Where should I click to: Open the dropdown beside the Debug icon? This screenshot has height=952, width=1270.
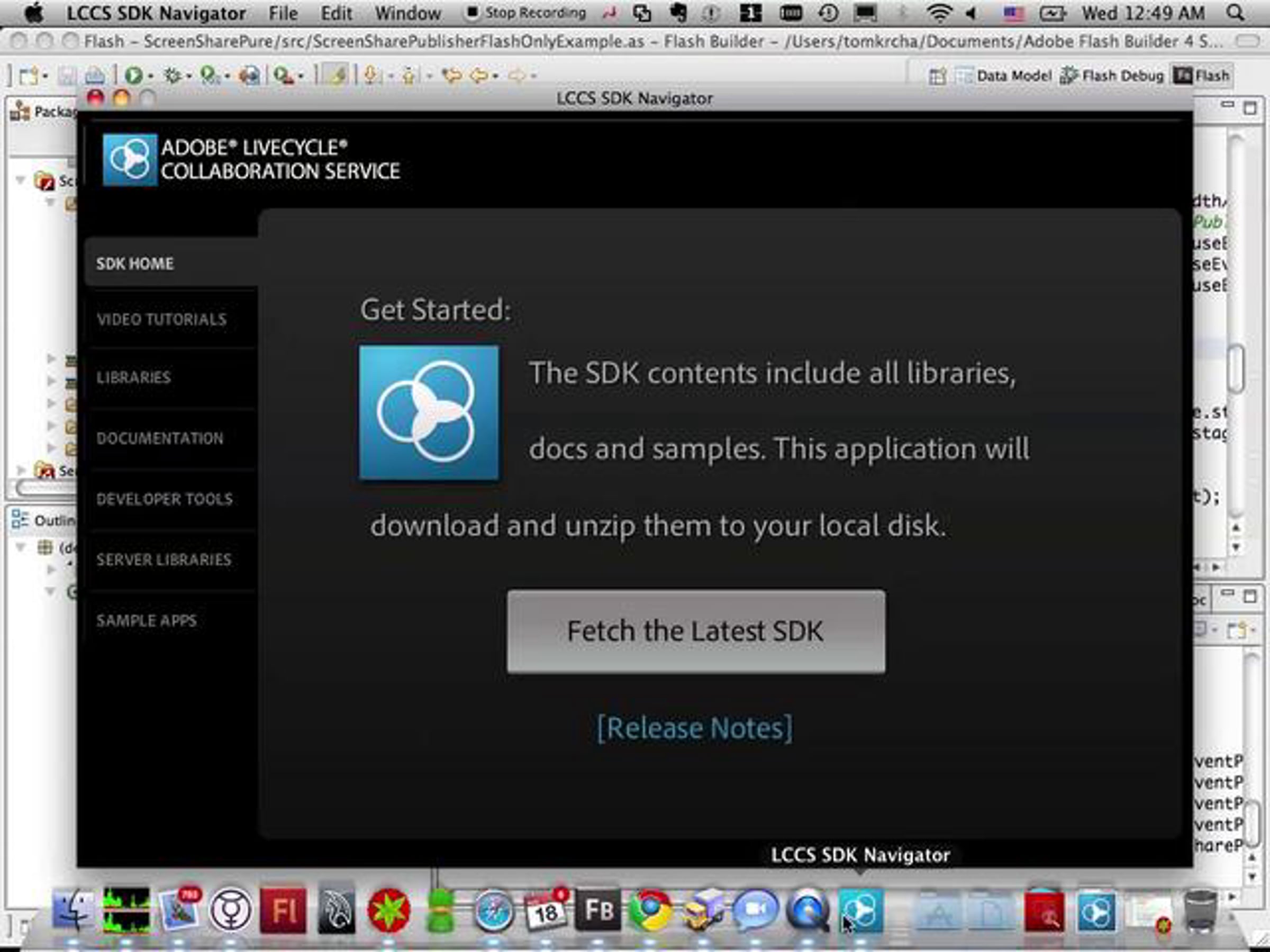point(188,76)
